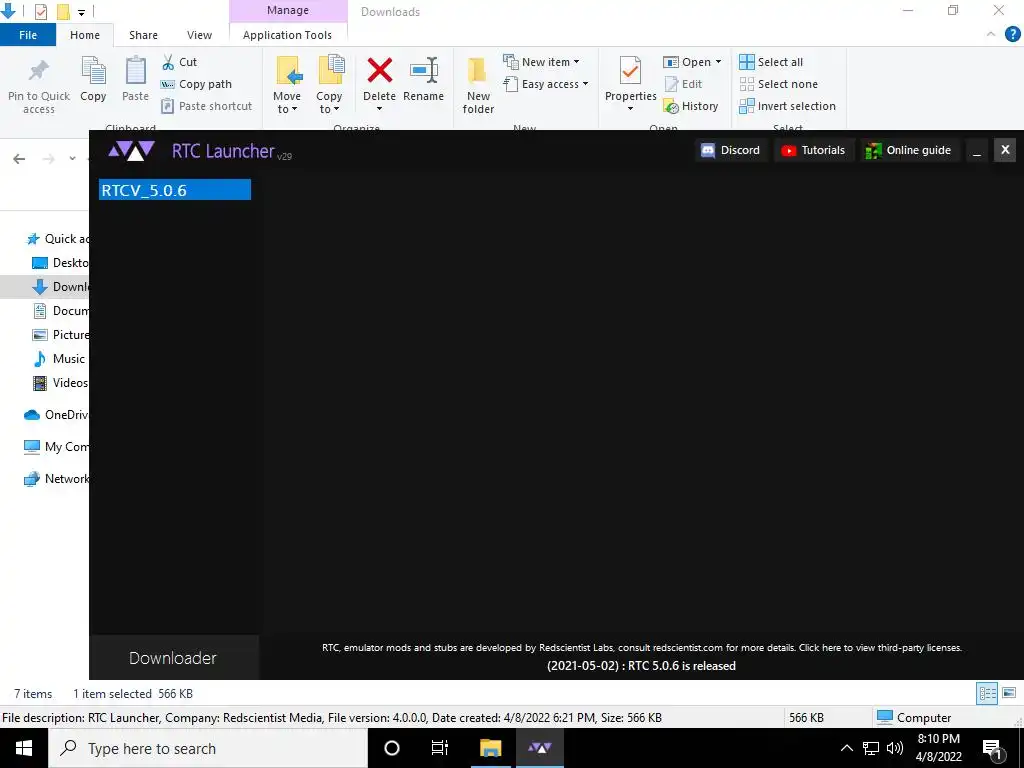Click the Explorer Back arrow
The image size is (1024, 768).
19,159
